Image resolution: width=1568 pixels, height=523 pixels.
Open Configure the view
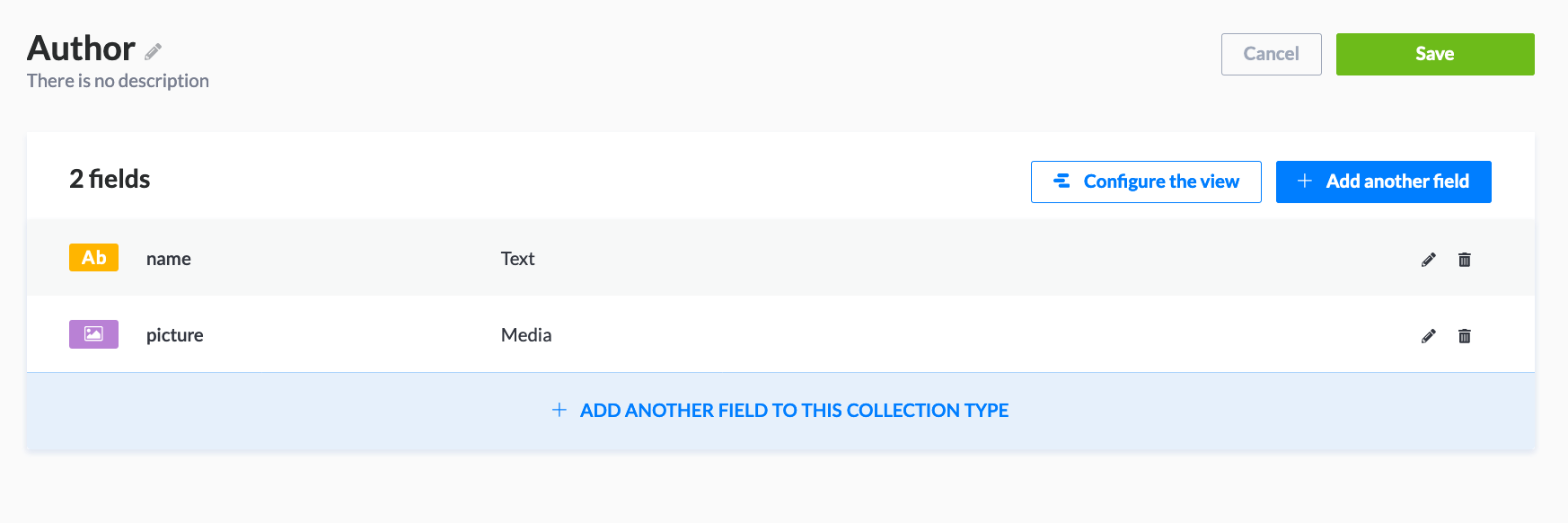(1146, 182)
